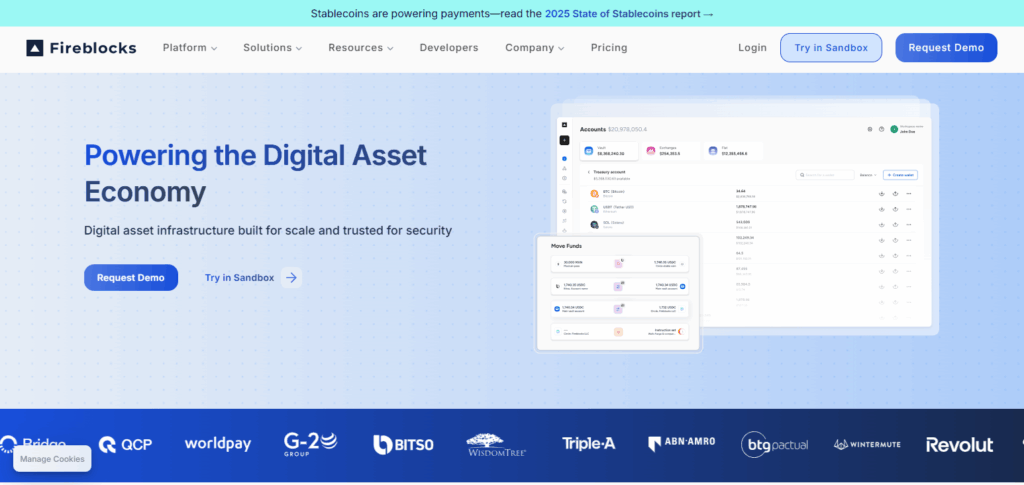1024x485 pixels.
Task: Click the John Doe avatar in preview
Action: (x=894, y=129)
